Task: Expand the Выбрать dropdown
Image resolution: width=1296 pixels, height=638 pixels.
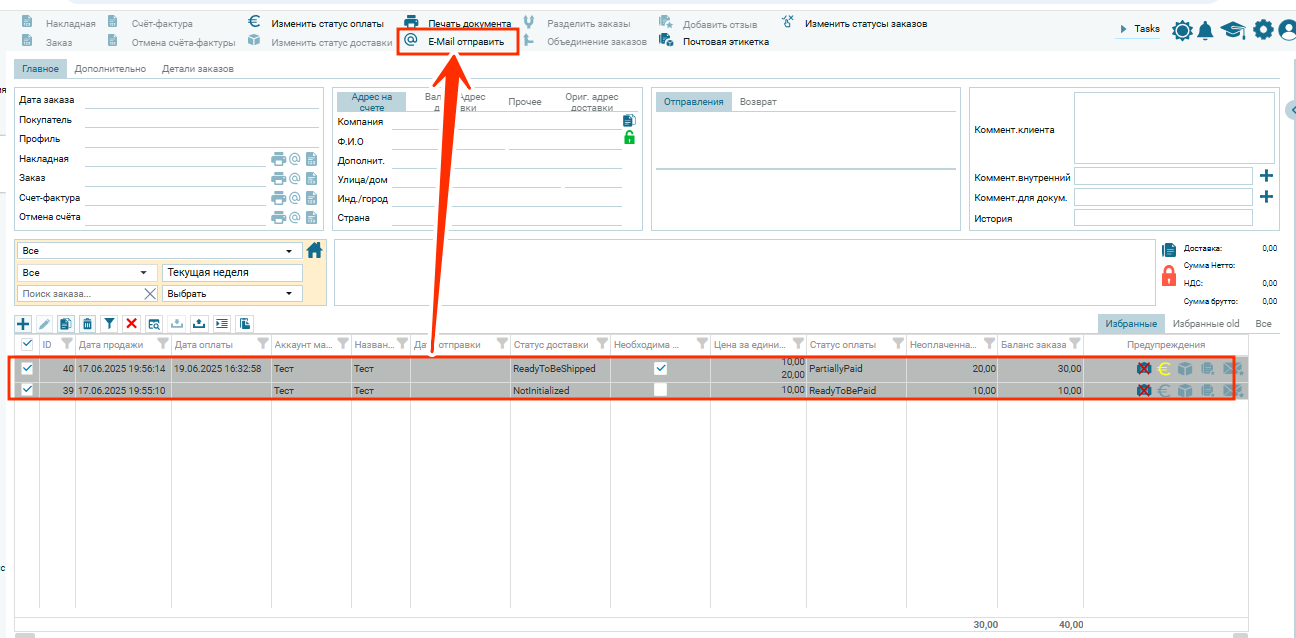Action: tap(290, 294)
